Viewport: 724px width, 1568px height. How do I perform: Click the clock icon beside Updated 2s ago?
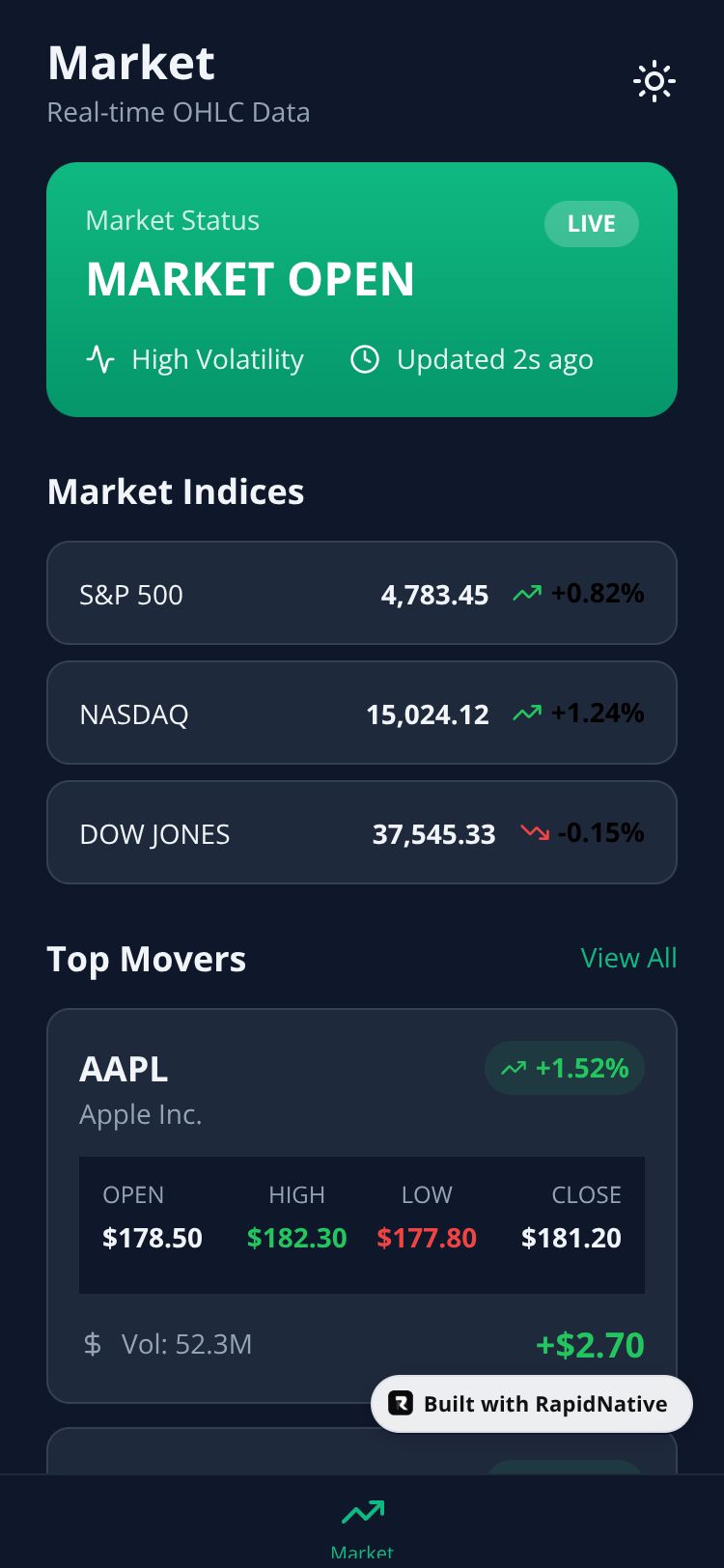pos(364,359)
